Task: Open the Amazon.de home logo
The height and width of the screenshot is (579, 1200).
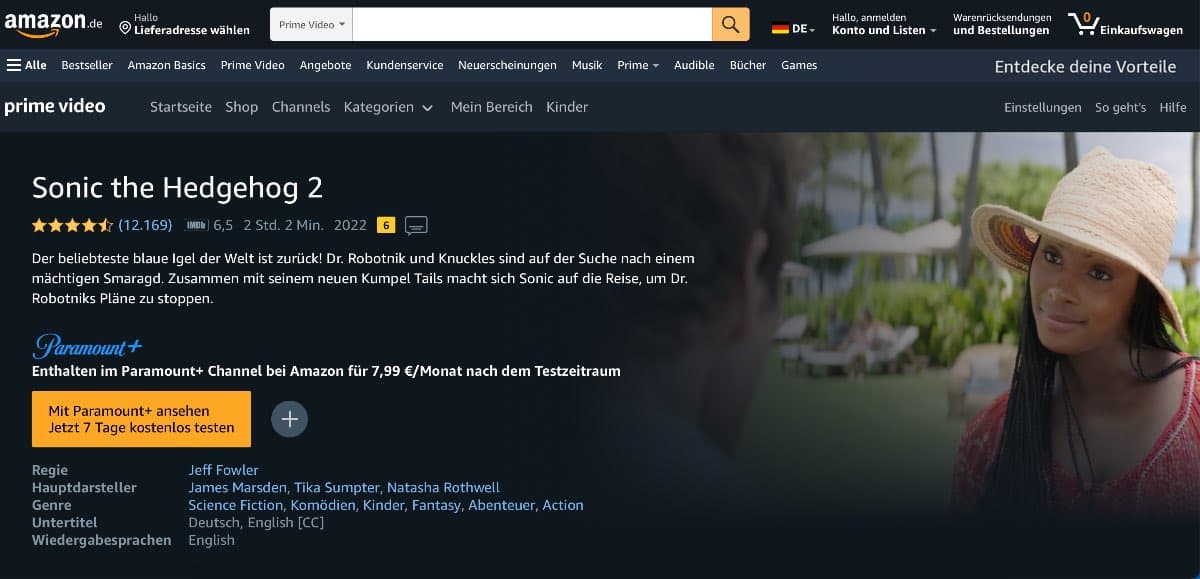Action: [51, 24]
